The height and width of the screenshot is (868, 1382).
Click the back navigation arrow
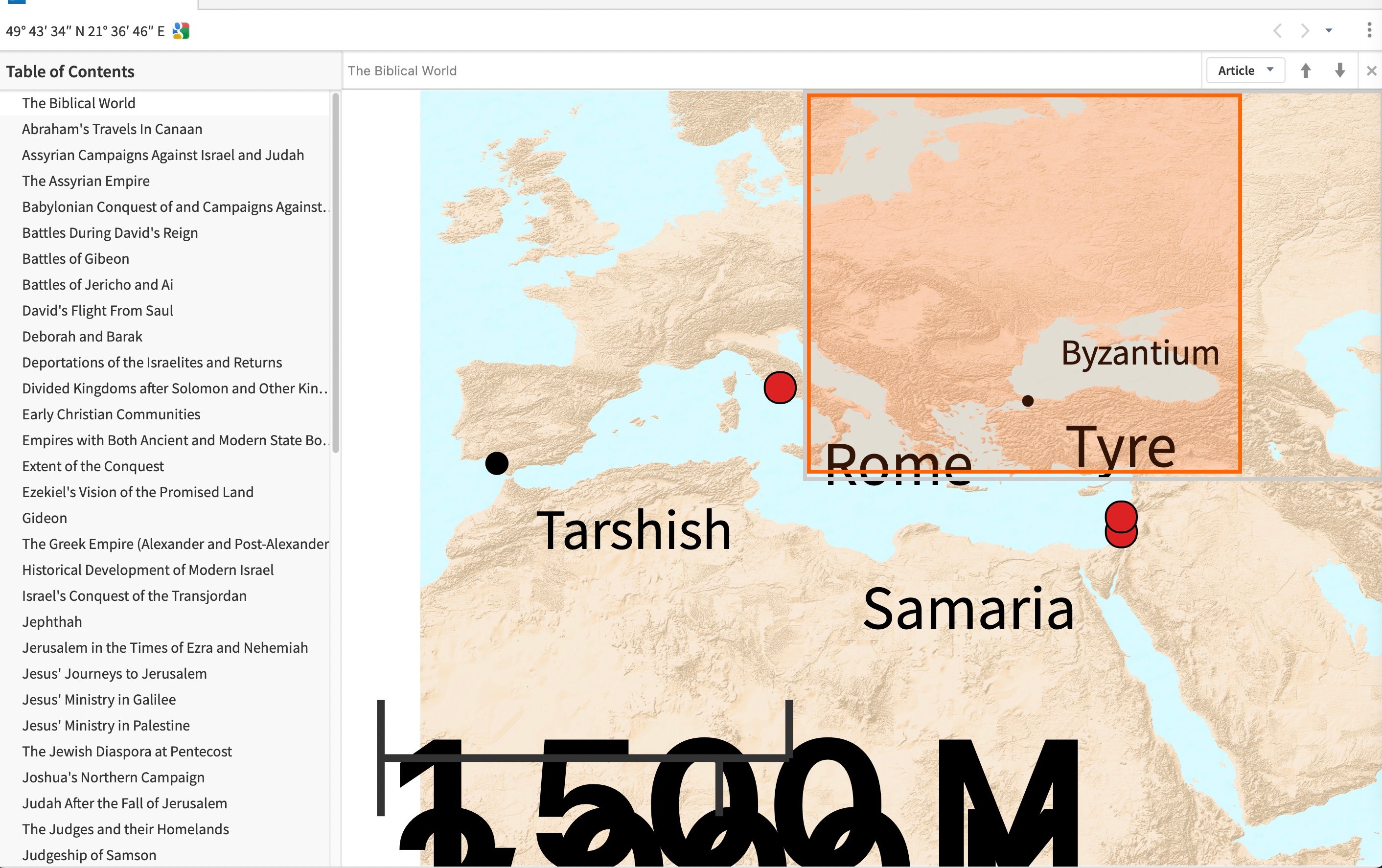tap(1277, 30)
